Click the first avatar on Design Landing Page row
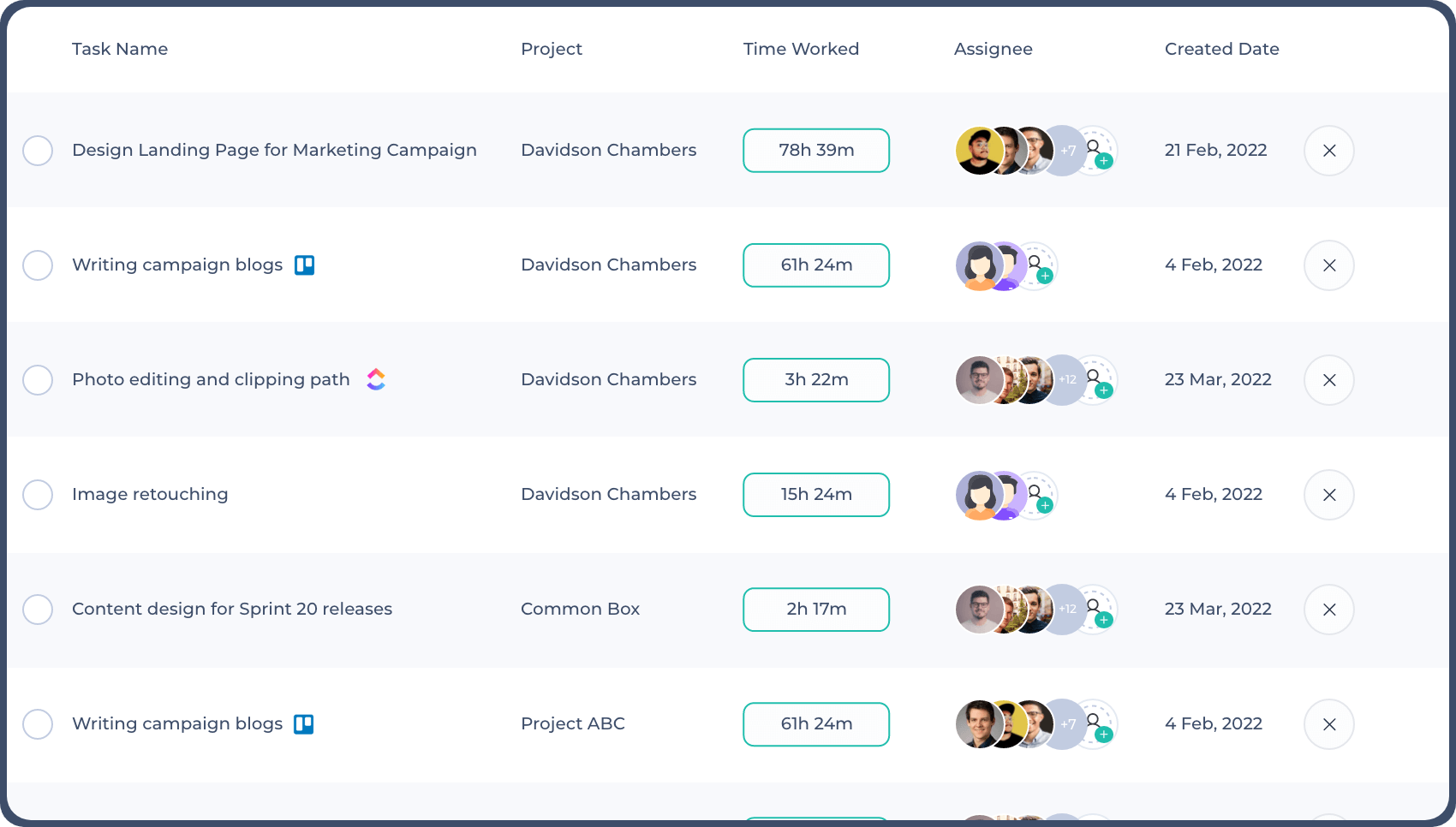Viewport: 1456px width, 827px height. (x=977, y=150)
